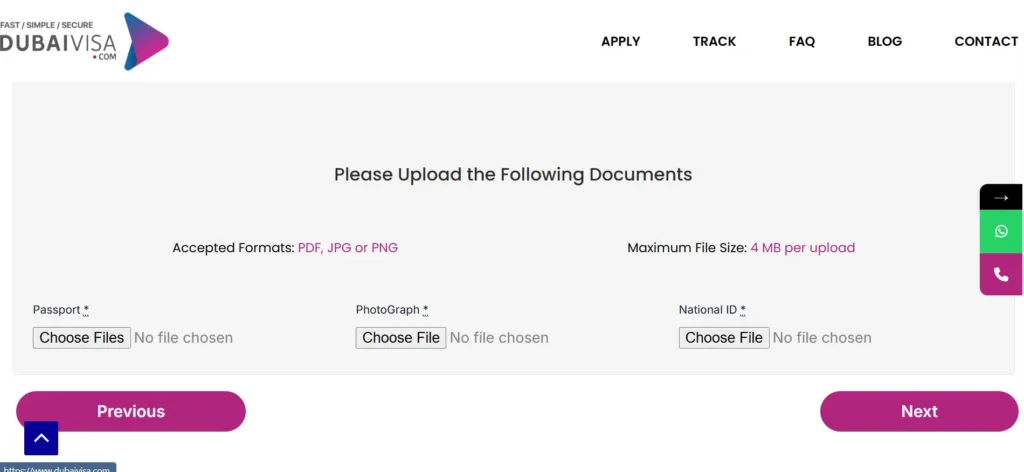Proceed with the Next button

point(918,411)
